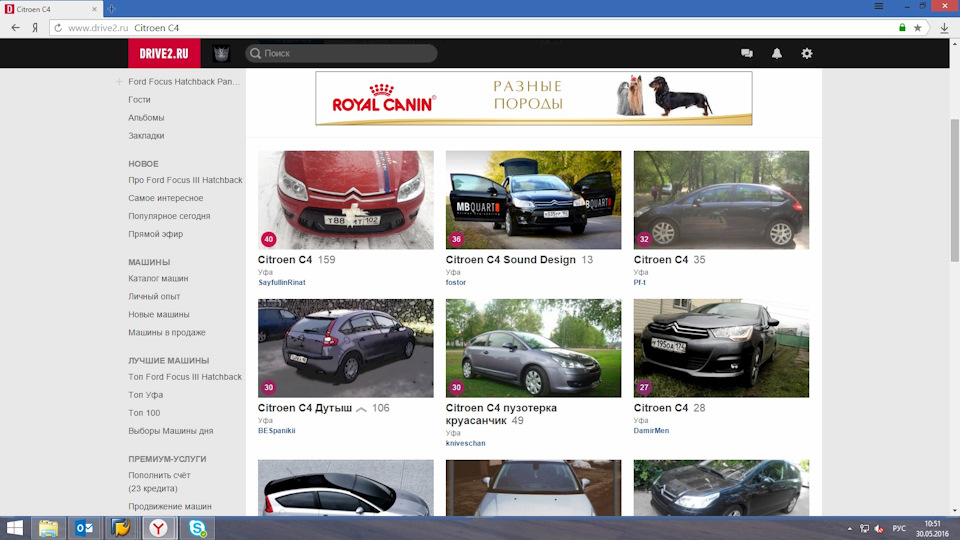The image size is (960, 540).
Task: Open BESpanikii user profile
Action: coord(277,430)
